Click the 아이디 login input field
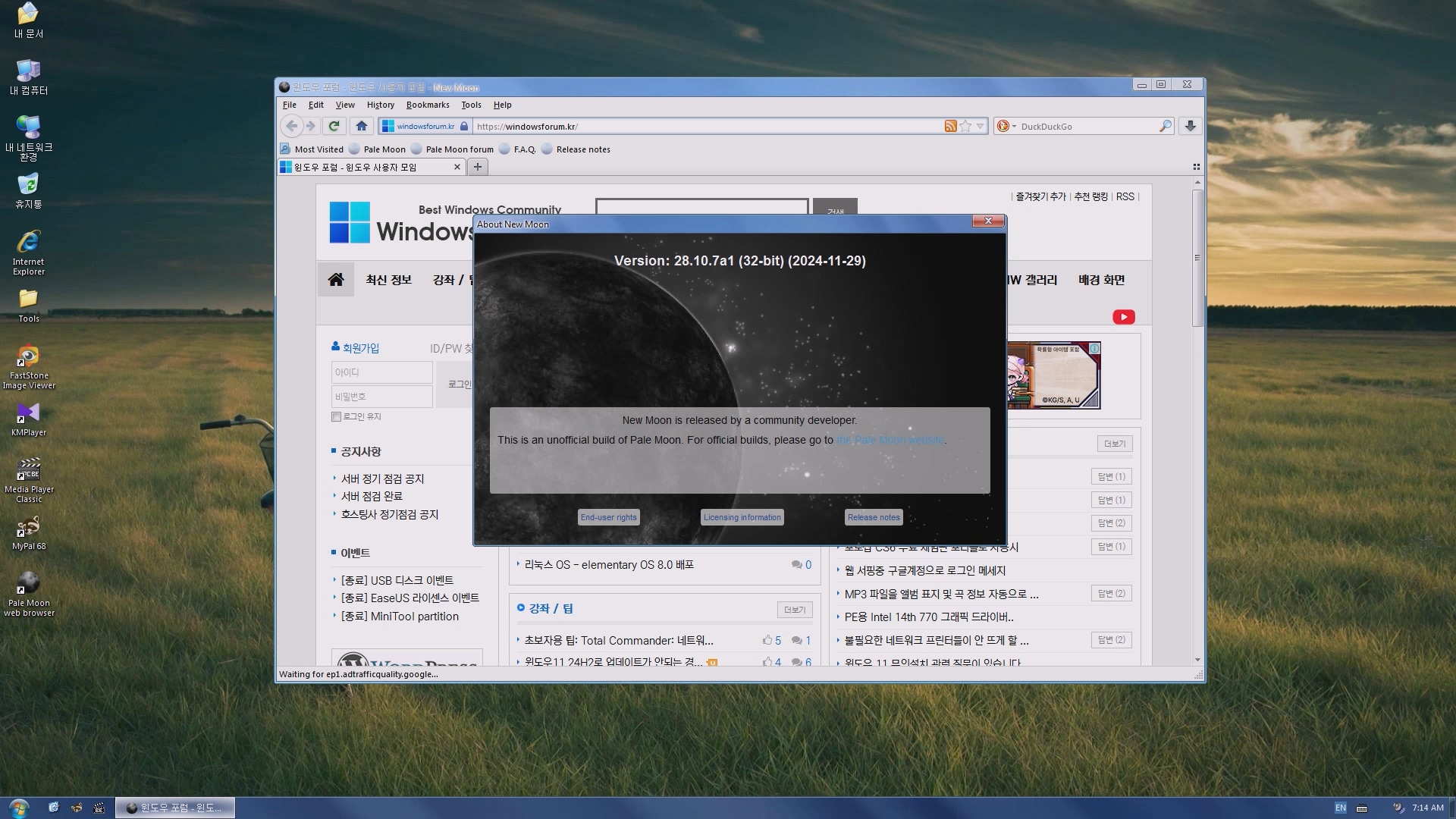 (381, 372)
